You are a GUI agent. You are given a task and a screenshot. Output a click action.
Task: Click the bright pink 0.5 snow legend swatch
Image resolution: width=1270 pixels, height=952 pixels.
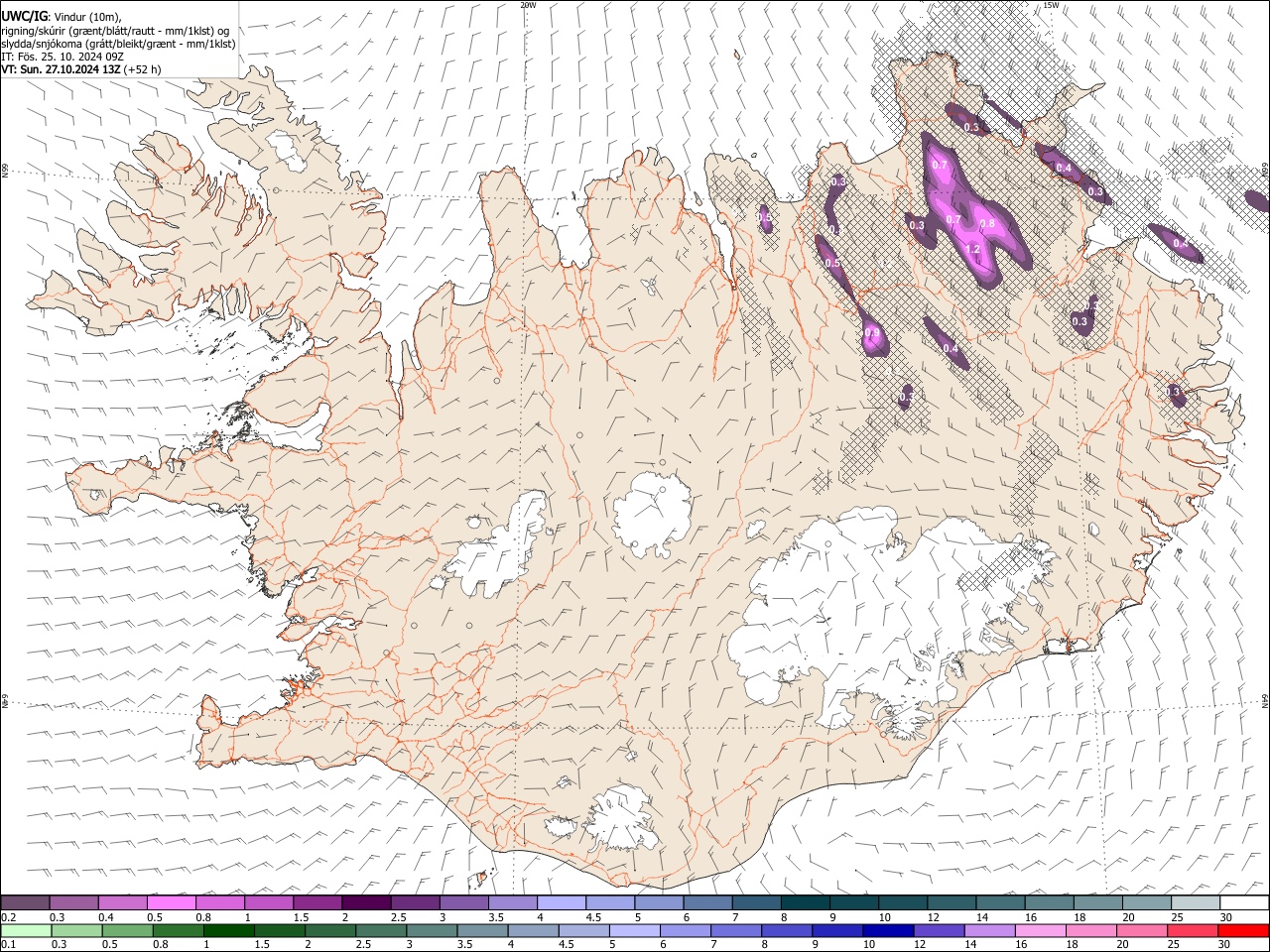(172, 902)
